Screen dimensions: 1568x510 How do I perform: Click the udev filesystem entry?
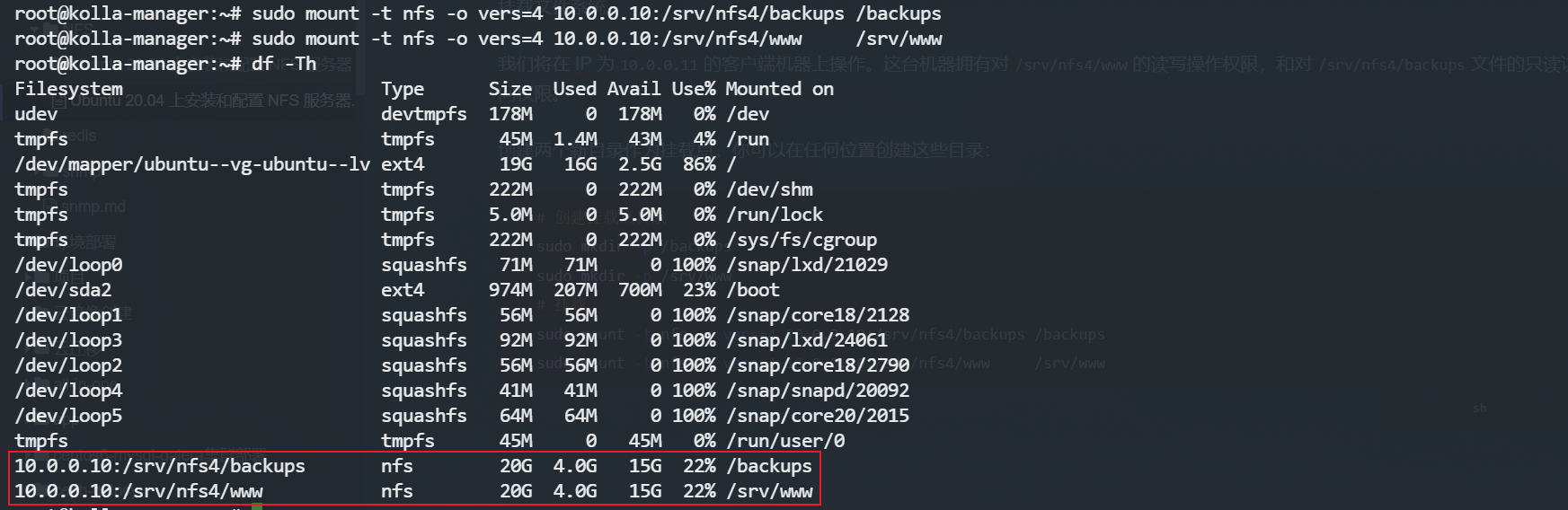point(36,114)
